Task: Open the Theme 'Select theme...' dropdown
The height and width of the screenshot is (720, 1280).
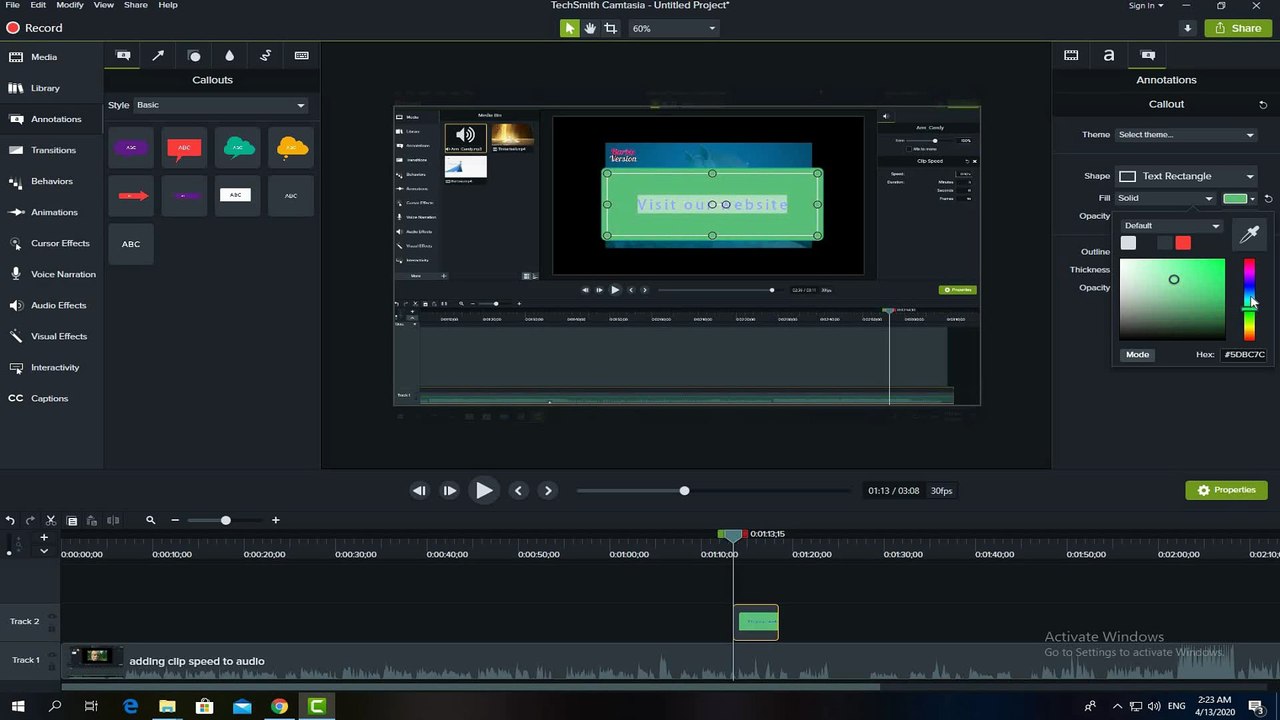Action: [x=1186, y=135]
